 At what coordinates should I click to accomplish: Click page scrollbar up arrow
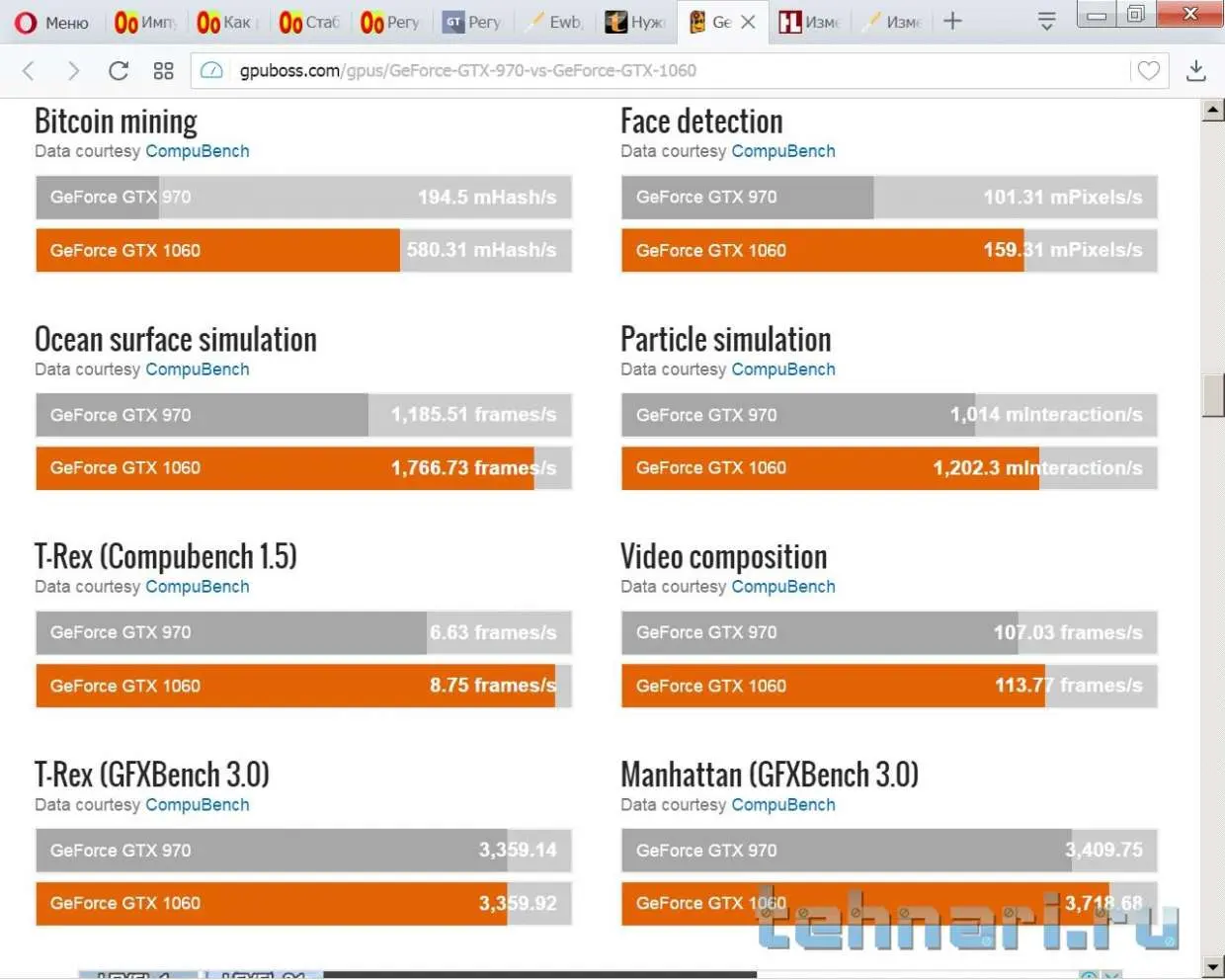pyautogui.click(x=1213, y=111)
